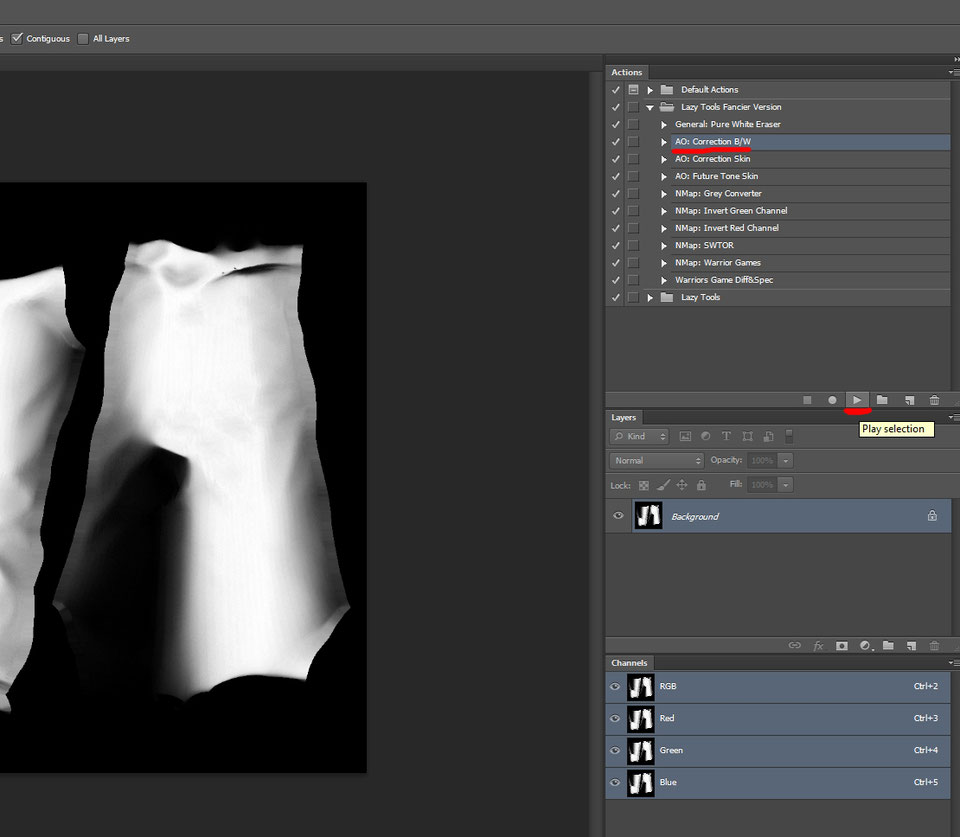Viewport: 960px width, 837px height.
Task: Expand the Default Actions folder
Action: pos(650,90)
